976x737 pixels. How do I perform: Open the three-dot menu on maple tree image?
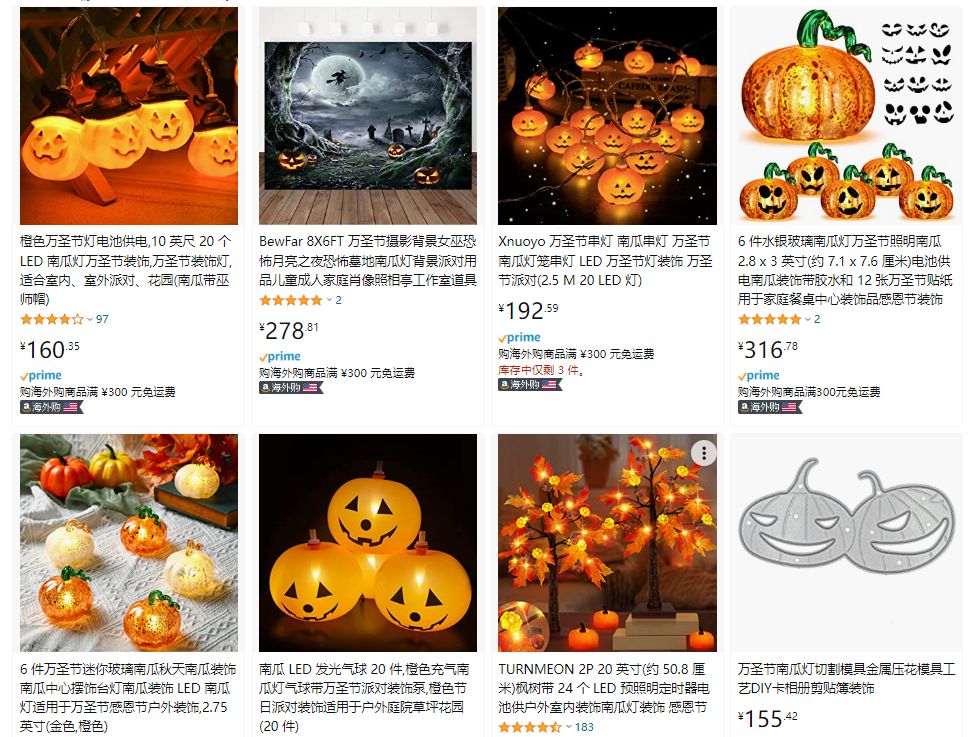704,453
